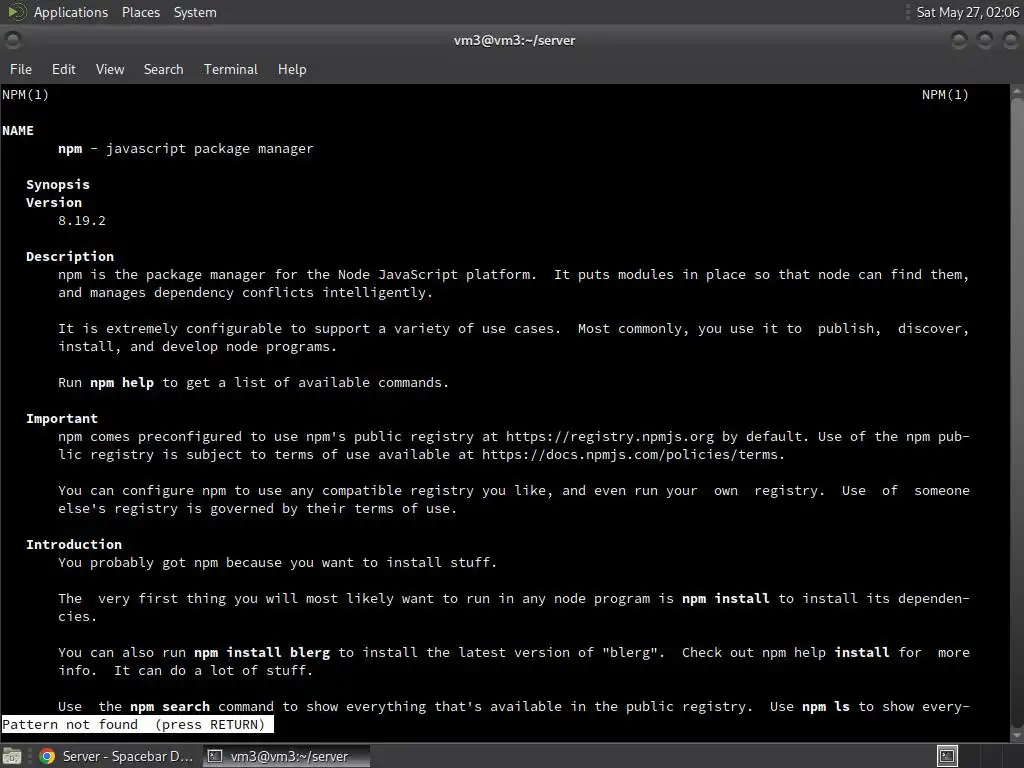Click the terminal window menu icon in title bar
The height and width of the screenshot is (768, 1024).
pyautogui.click(x=12, y=40)
